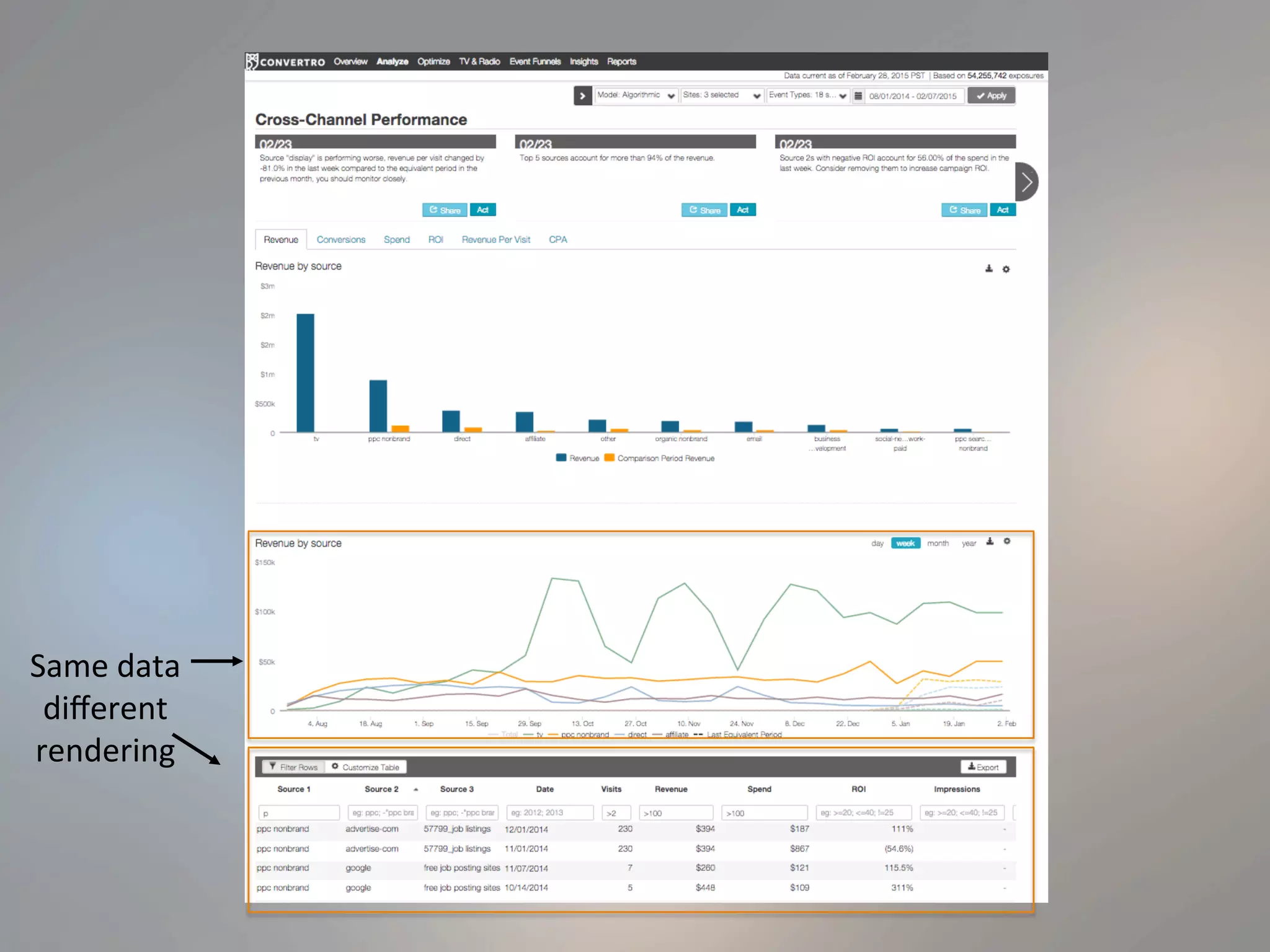Click the bar chart download icon
Image resolution: width=1270 pixels, height=952 pixels.
[x=989, y=268]
